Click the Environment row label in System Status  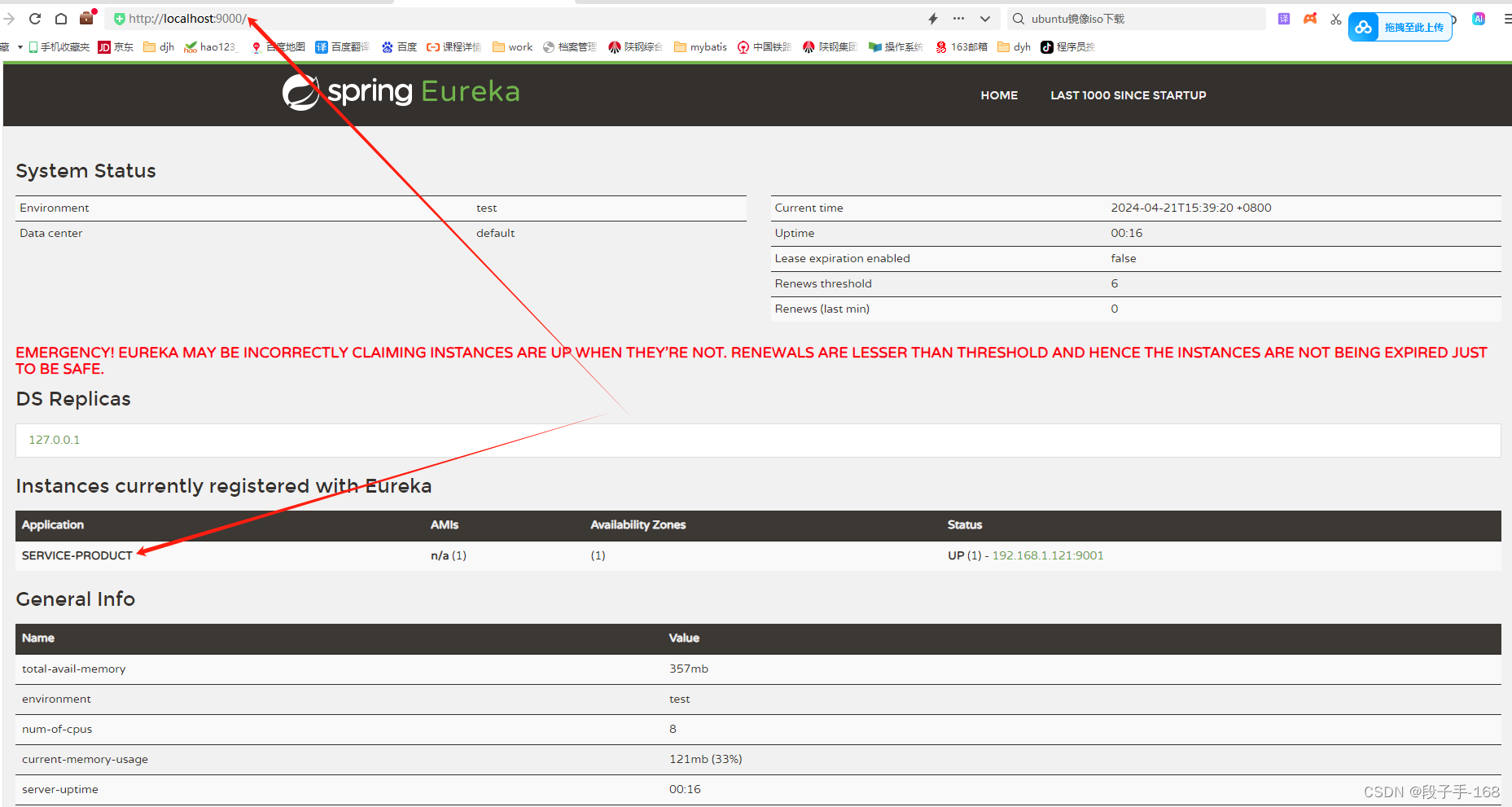55,208
